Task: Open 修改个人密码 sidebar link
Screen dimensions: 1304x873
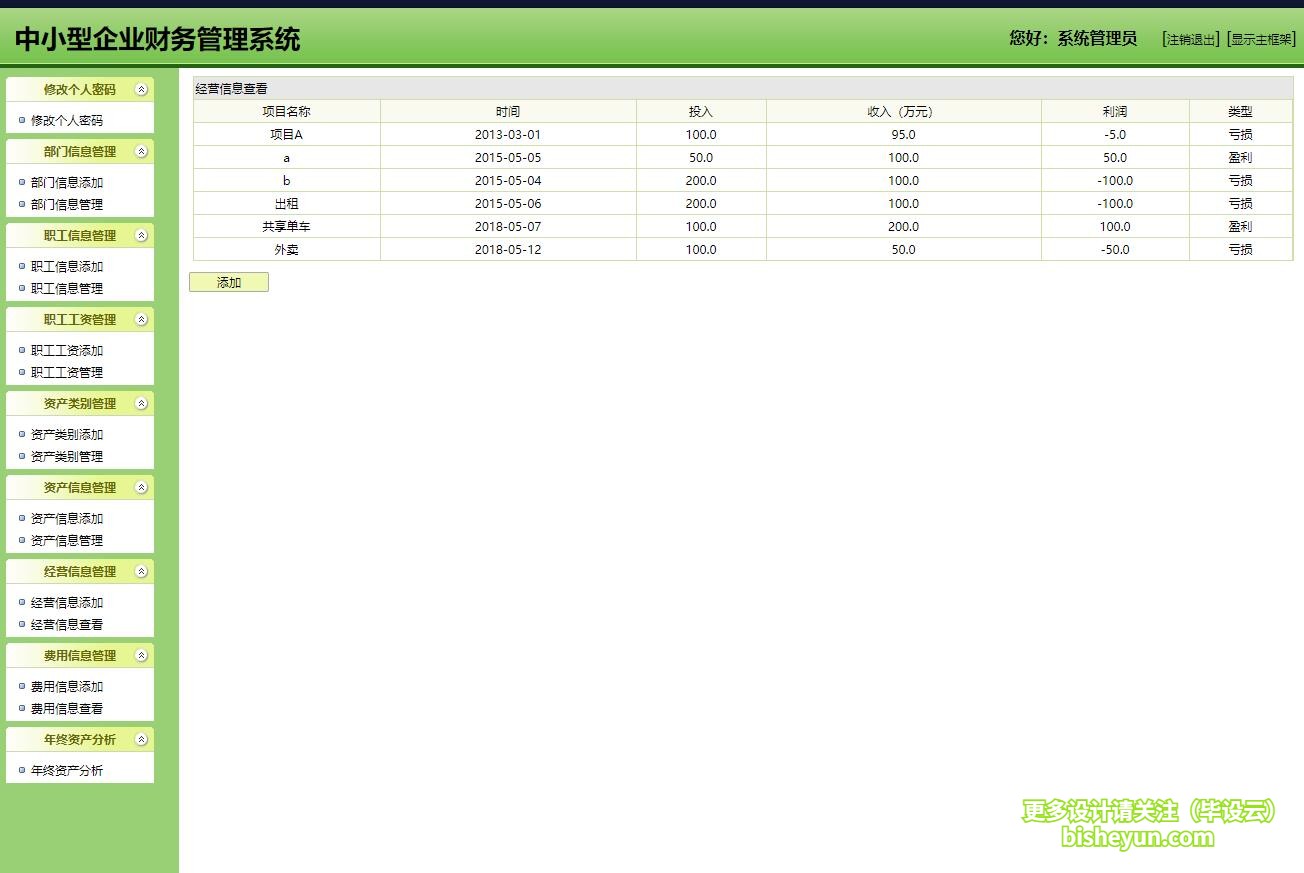Action: [67, 120]
